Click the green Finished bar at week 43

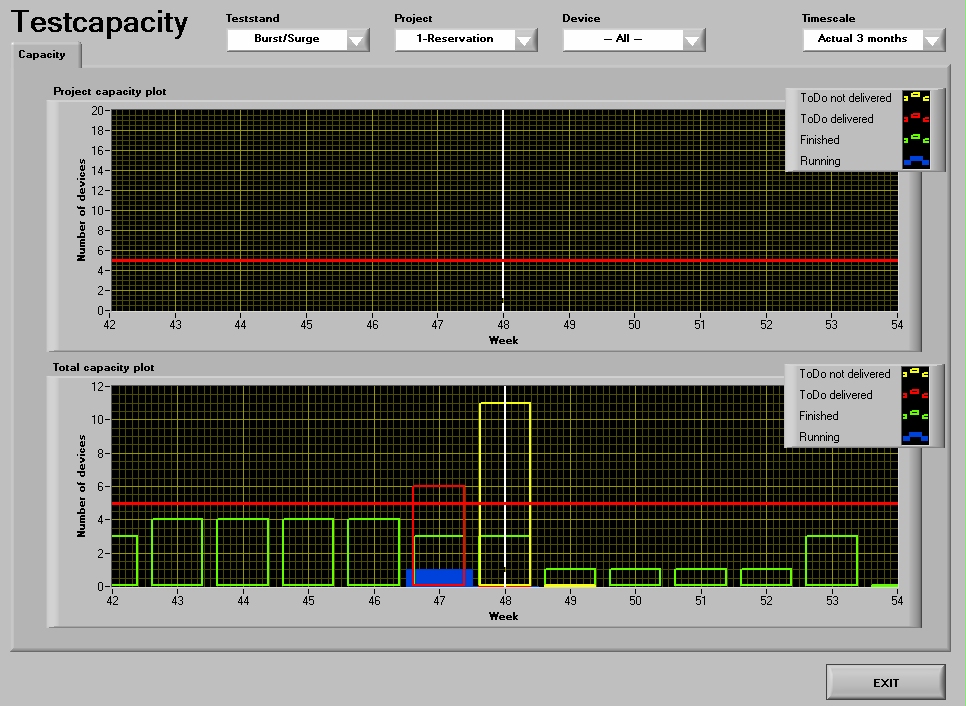coord(177,552)
